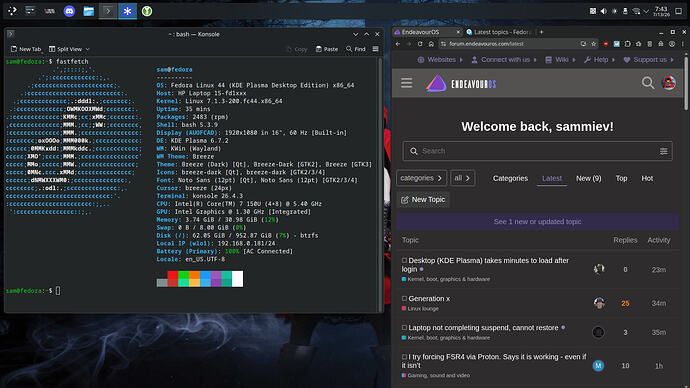Expand the Support us menu

click(x=649, y=60)
